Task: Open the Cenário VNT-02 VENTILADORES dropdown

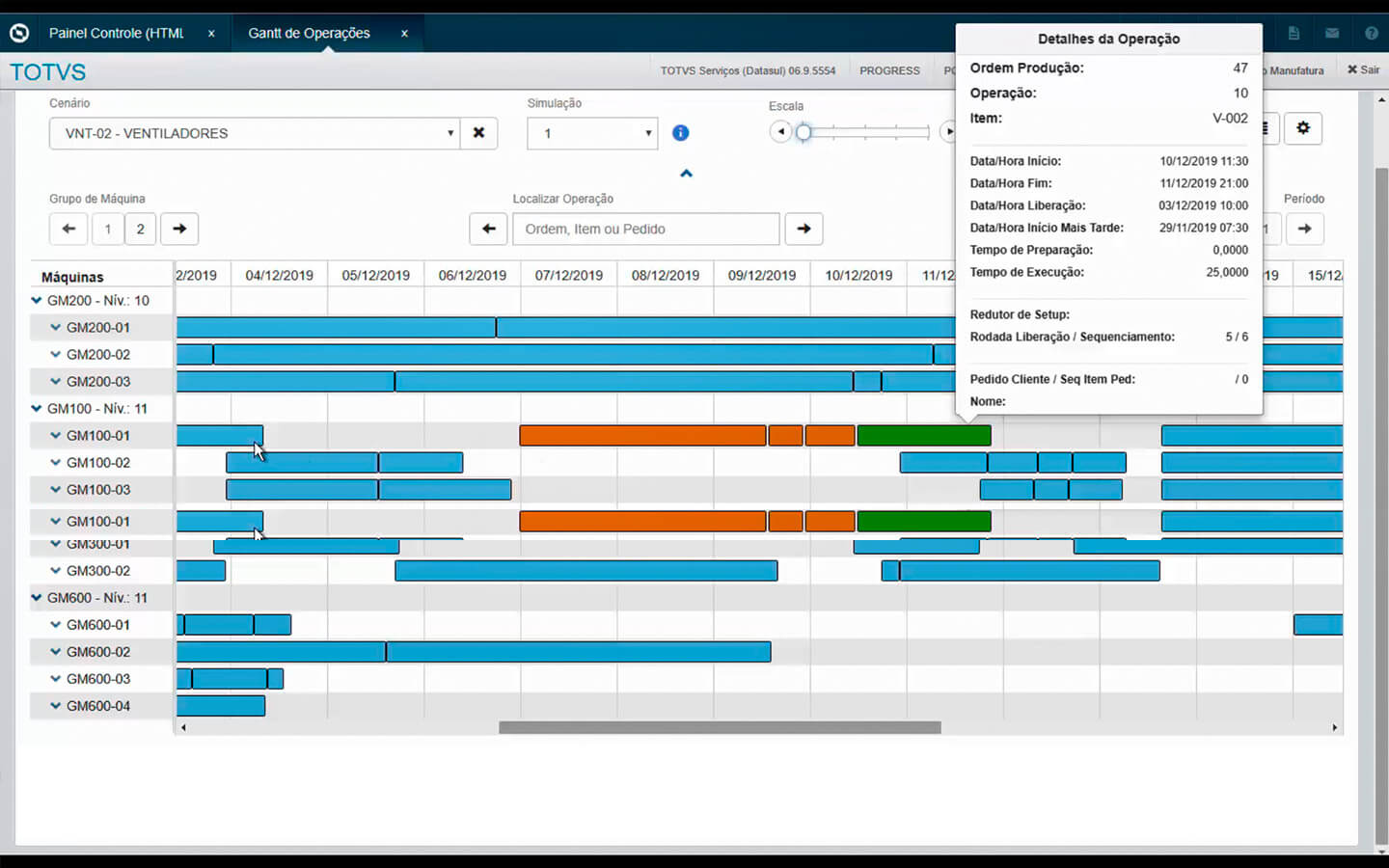Action: (253, 133)
